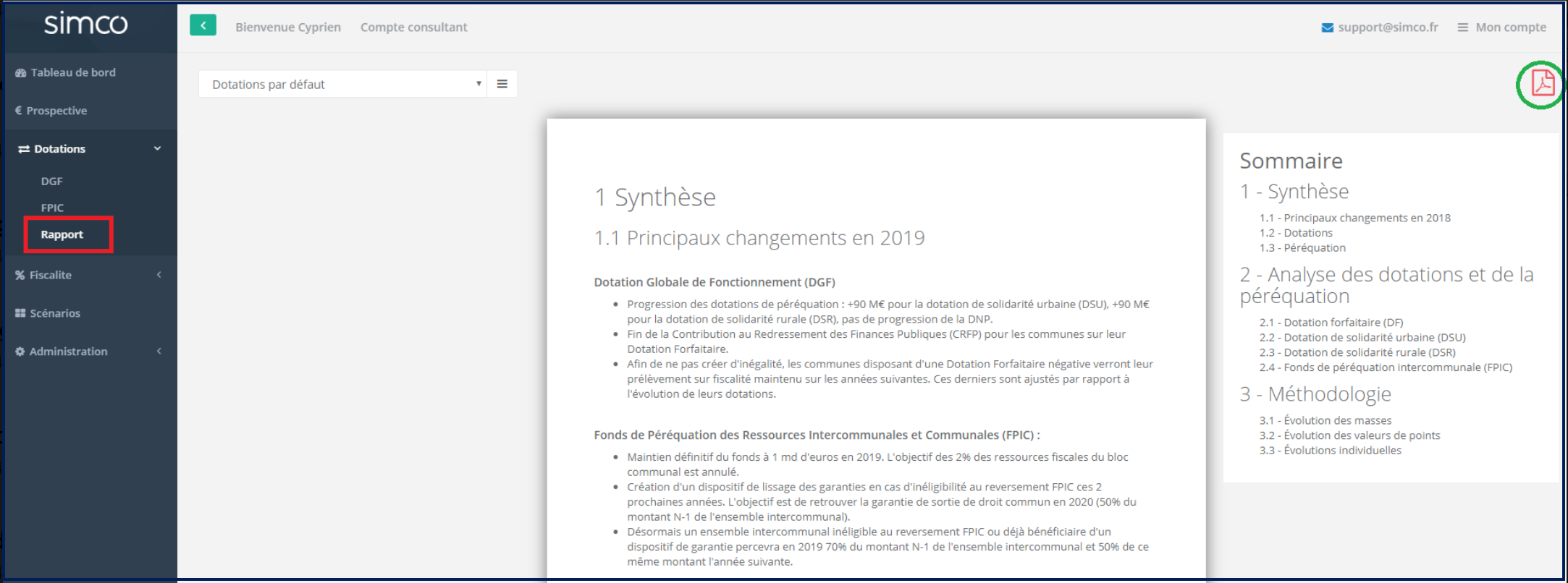Select FPIC under Dotations
The width and height of the screenshot is (1568, 583).
coord(52,208)
